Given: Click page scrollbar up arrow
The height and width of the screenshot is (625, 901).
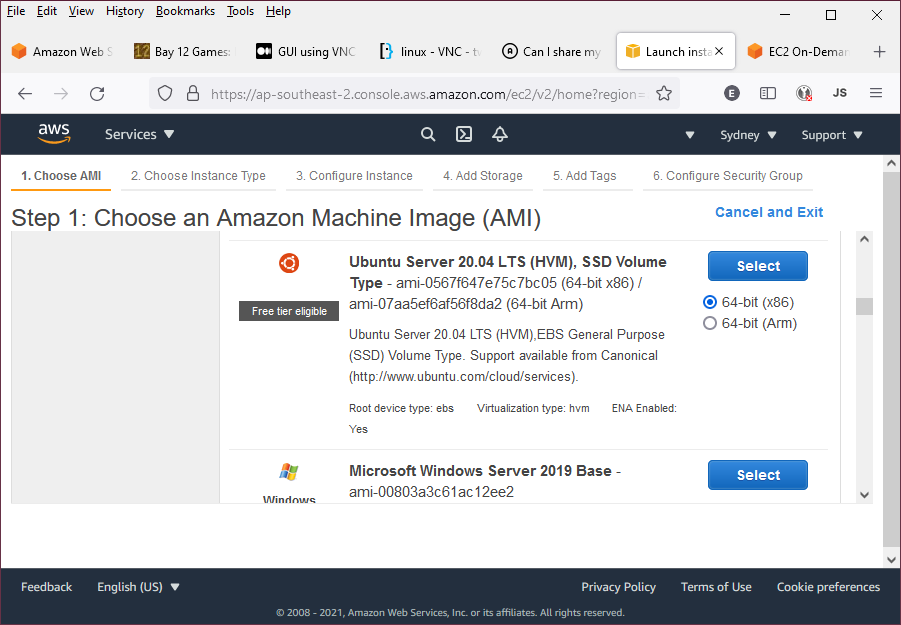Looking at the screenshot, I should [891, 163].
